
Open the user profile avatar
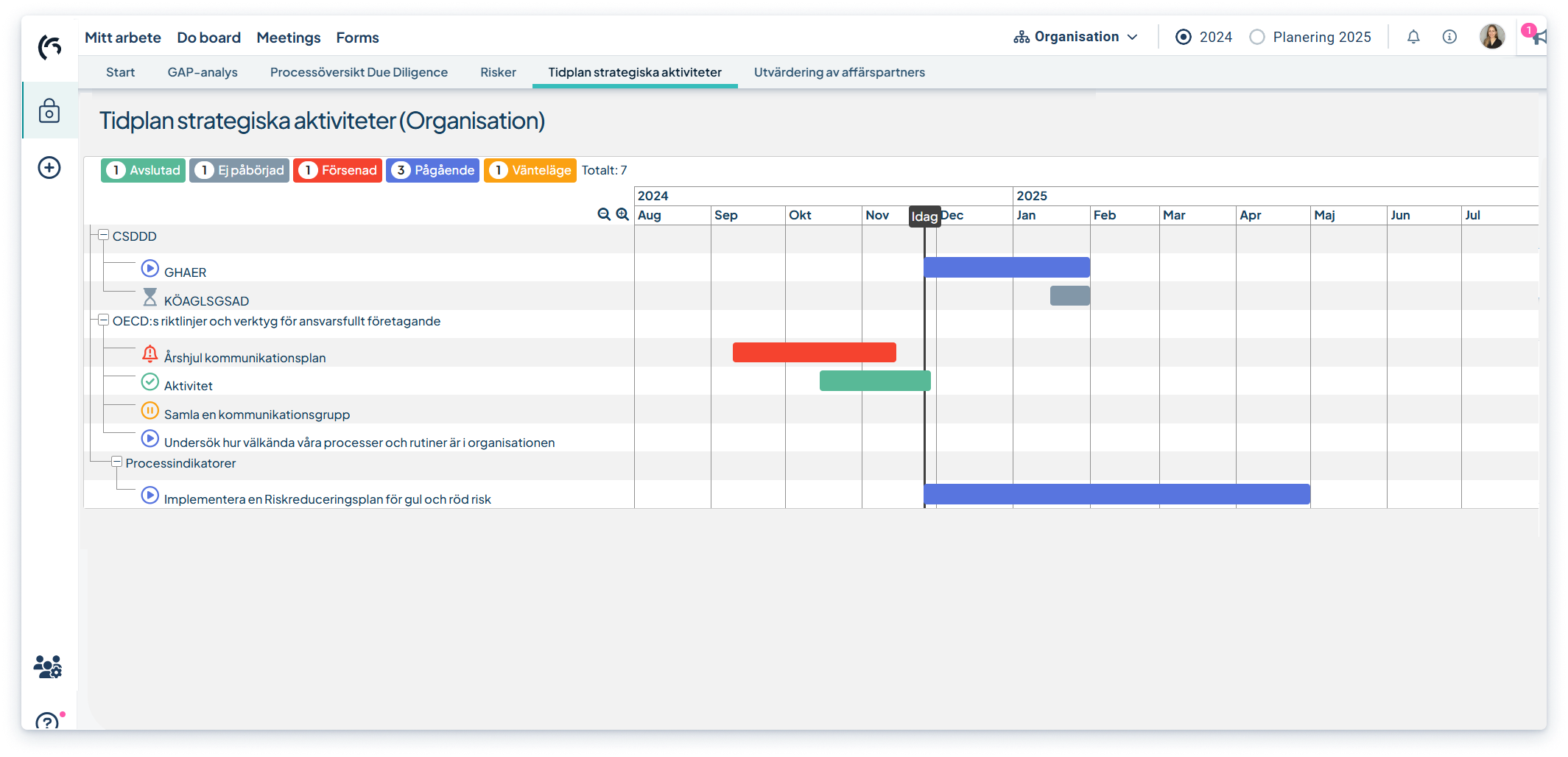point(1491,37)
